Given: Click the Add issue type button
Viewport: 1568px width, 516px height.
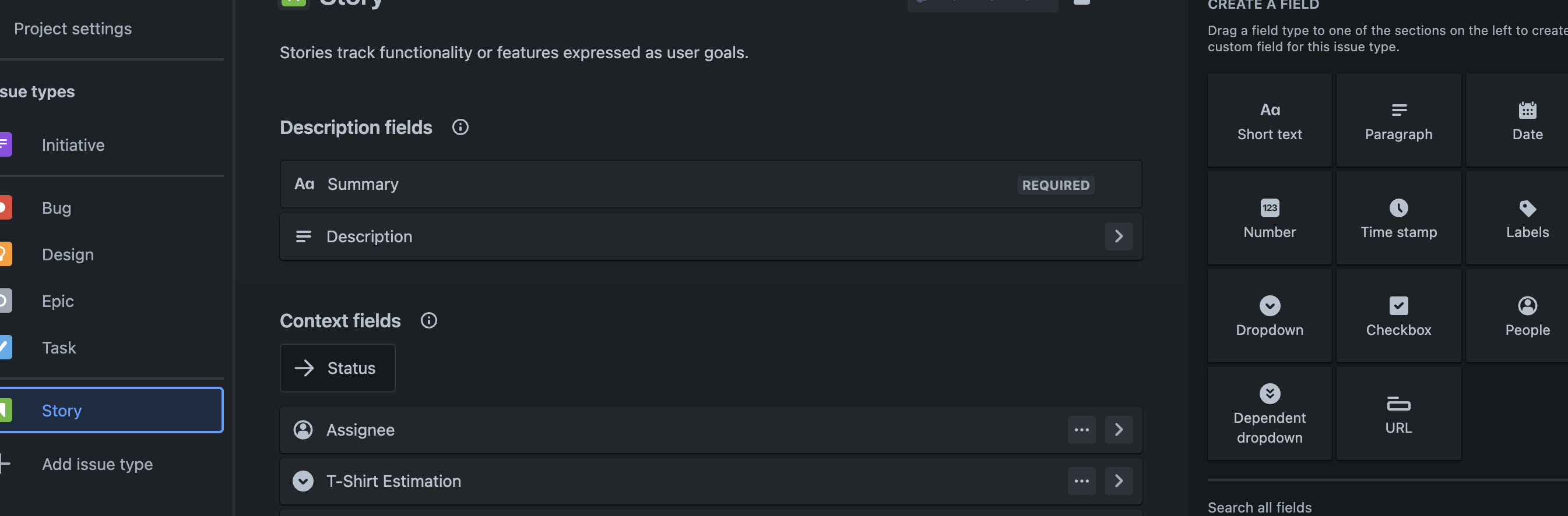Looking at the screenshot, I should coord(97,464).
